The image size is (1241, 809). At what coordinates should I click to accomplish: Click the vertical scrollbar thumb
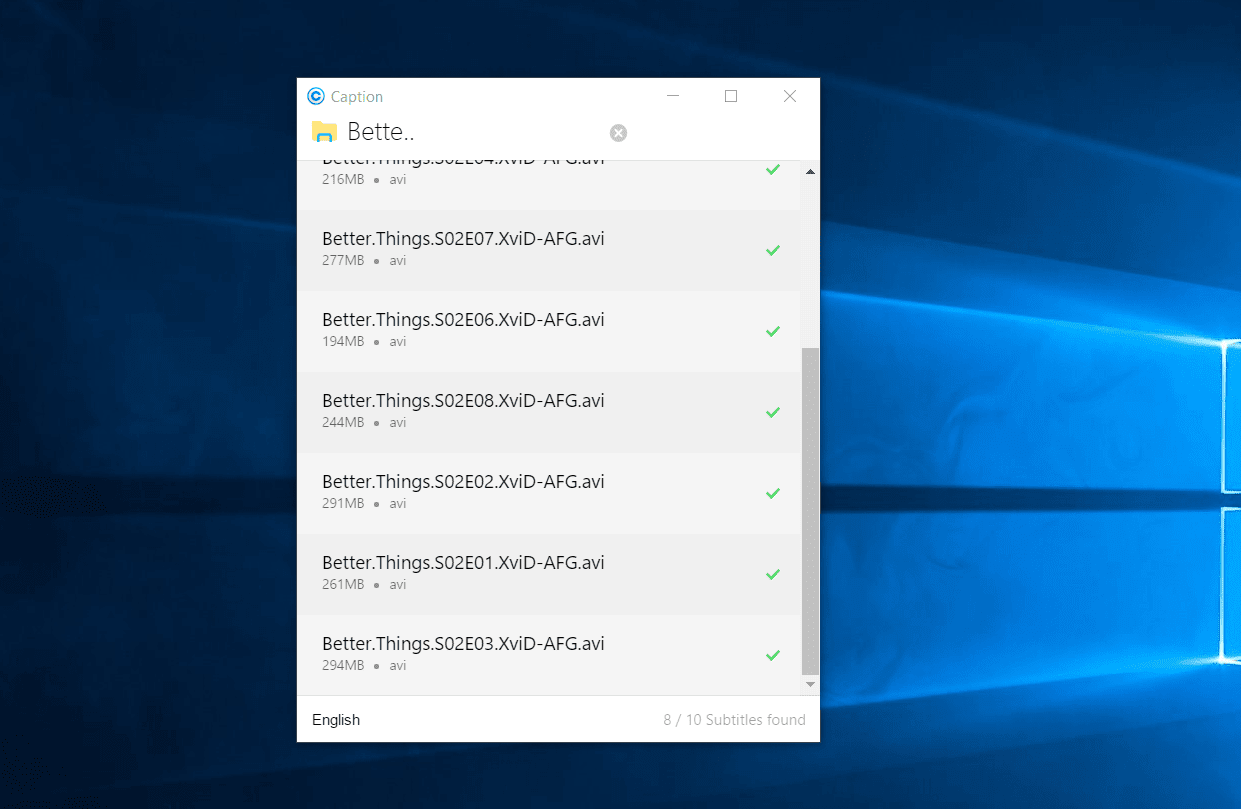pyautogui.click(x=810, y=510)
